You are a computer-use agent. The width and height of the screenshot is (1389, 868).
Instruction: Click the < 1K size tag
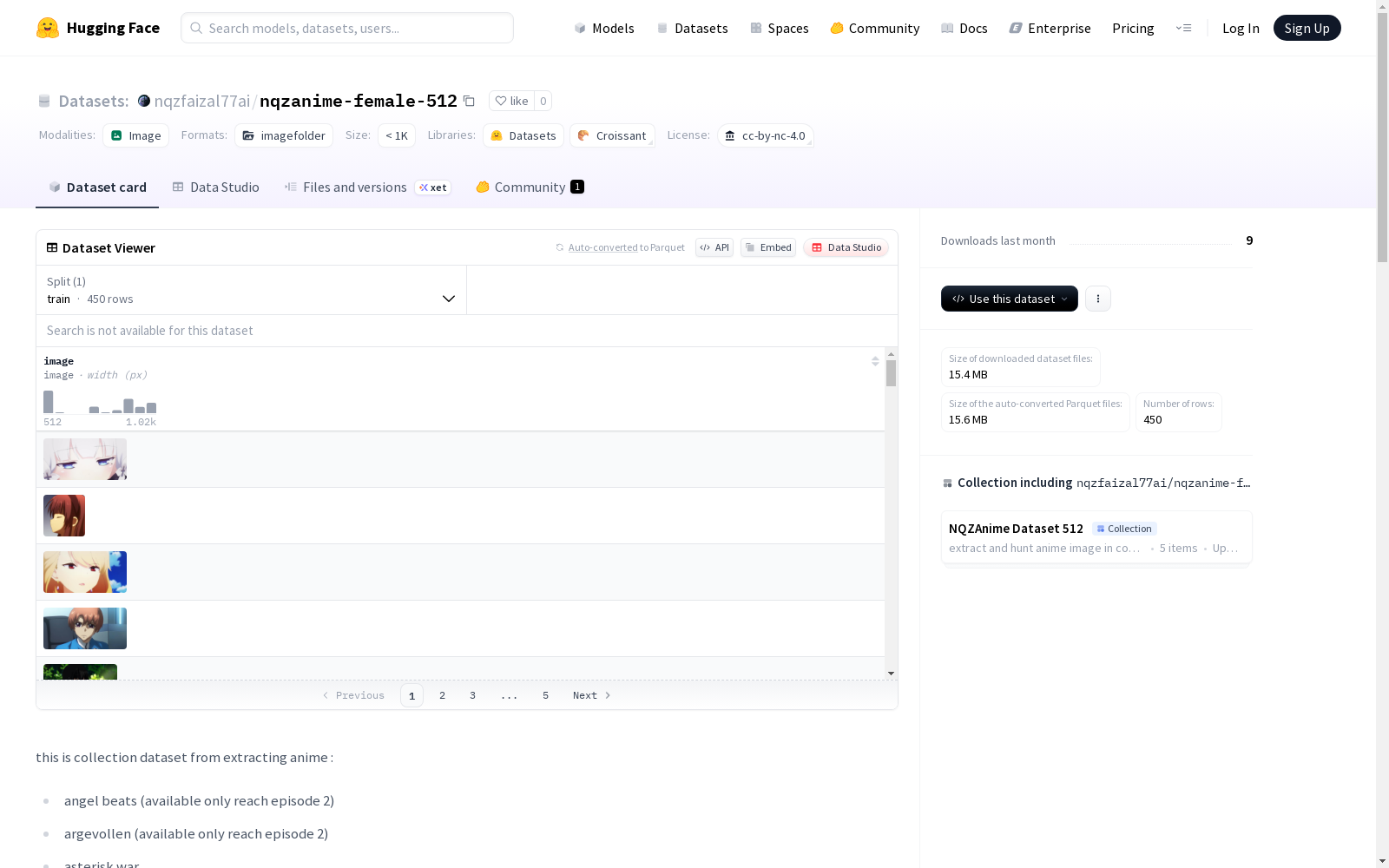(x=397, y=135)
